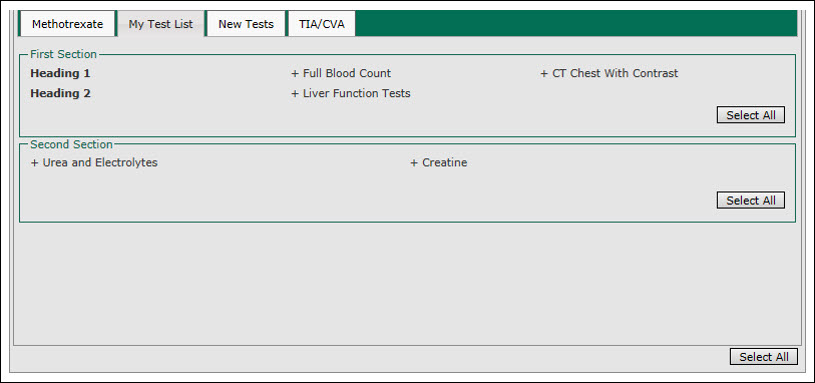
Task: Open the Methotrexate tab
Action: (x=68, y=24)
